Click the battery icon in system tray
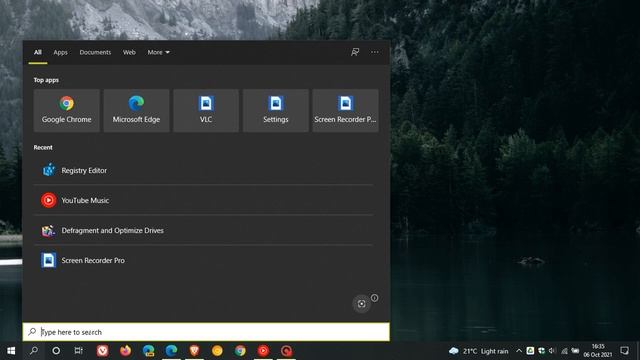The width and height of the screenshot is (640, 360). click(576, 351)
